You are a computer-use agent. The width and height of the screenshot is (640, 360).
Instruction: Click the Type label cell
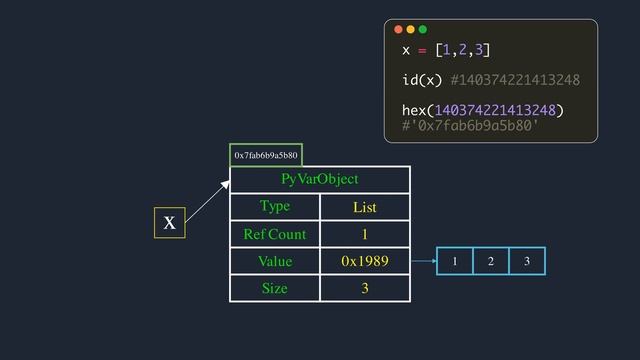coord(275,207)
